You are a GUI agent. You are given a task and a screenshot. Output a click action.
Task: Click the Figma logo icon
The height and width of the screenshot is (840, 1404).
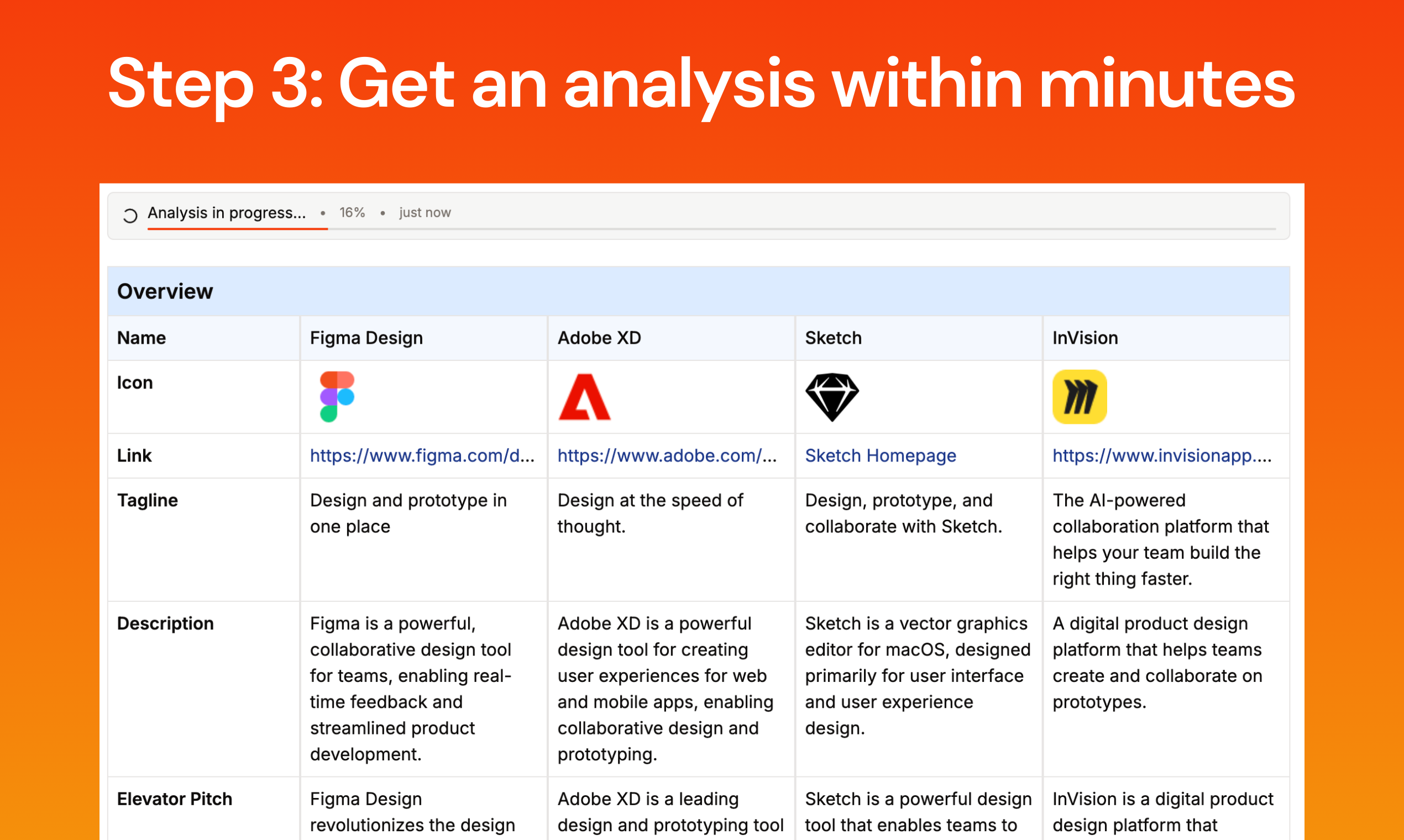click(x=337, y=396)
